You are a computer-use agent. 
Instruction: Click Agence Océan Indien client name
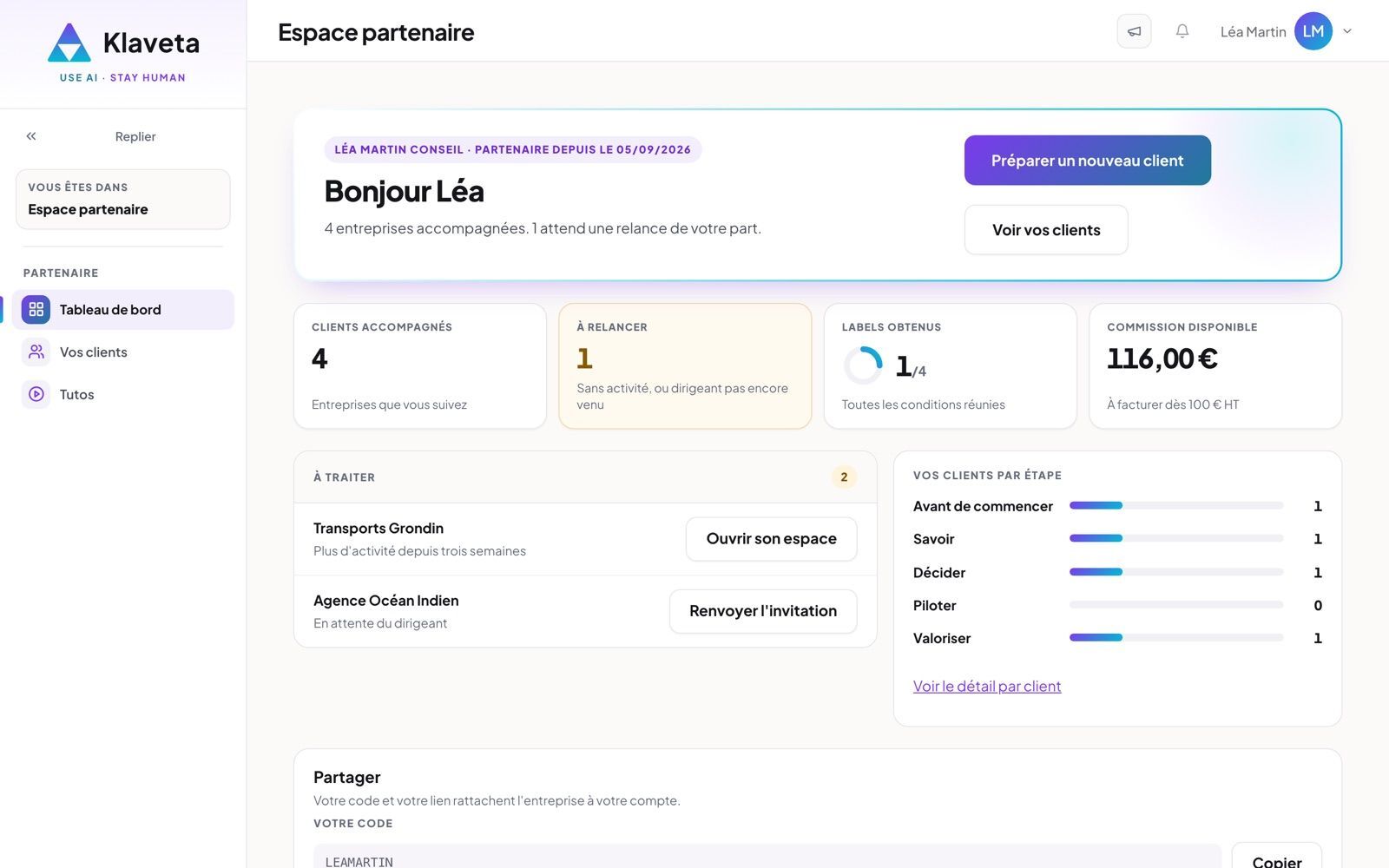coord(386,601)
